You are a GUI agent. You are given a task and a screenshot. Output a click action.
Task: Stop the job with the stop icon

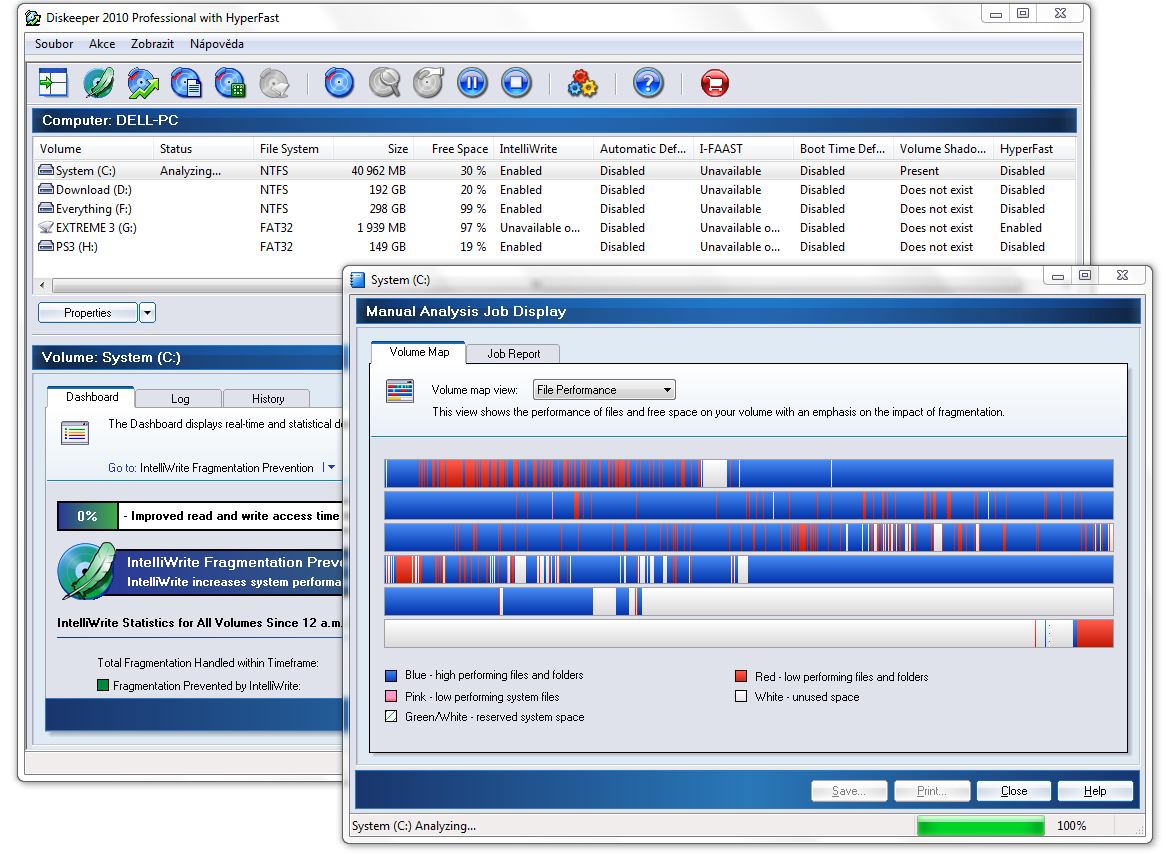[517, 83]
